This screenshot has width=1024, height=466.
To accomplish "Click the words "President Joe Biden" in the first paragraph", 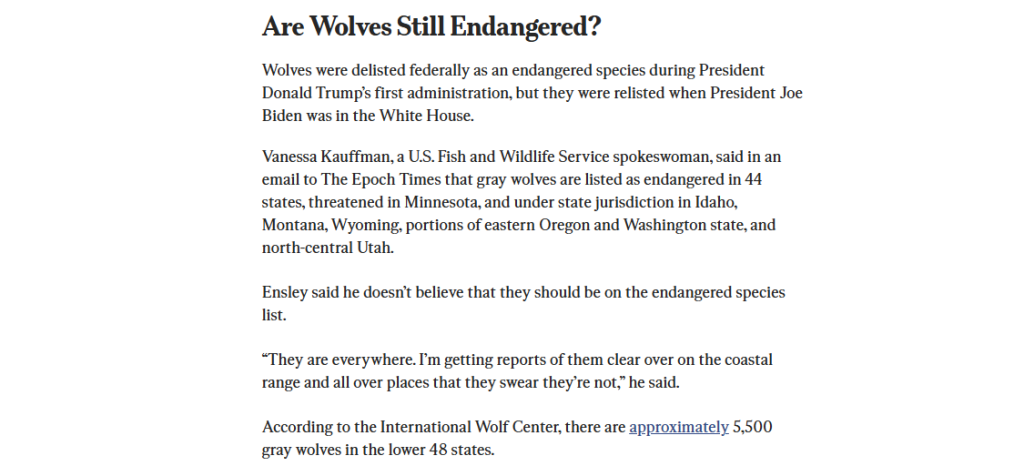I will tap(756, 93).
